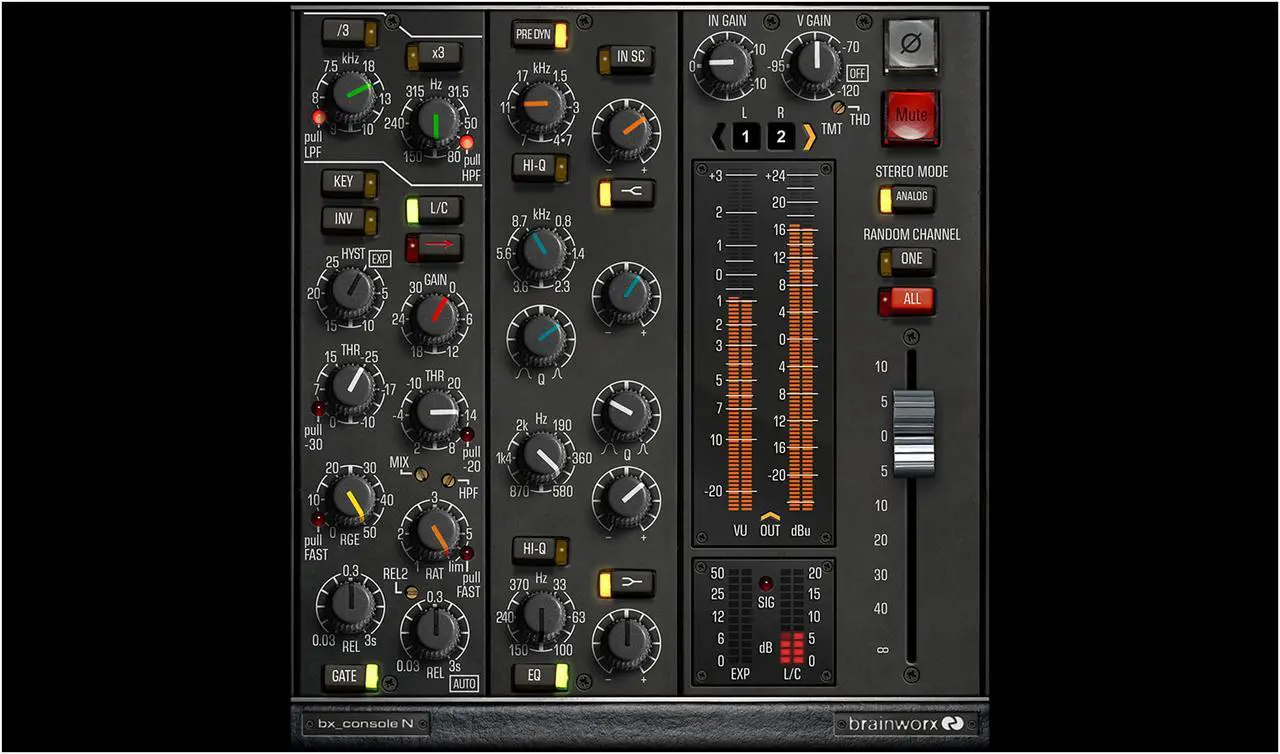Toggle the EQ in/out button
This screenshot has height=754, width=1280.
coord(540,676)
